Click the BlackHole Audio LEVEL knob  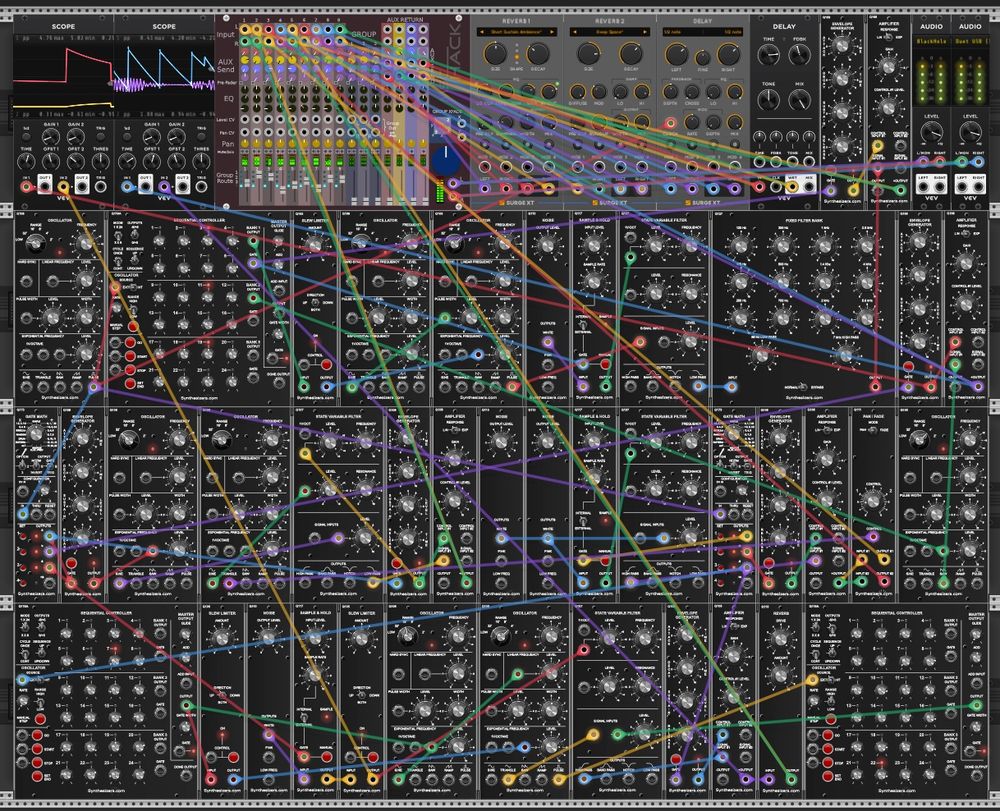point(932,132)
